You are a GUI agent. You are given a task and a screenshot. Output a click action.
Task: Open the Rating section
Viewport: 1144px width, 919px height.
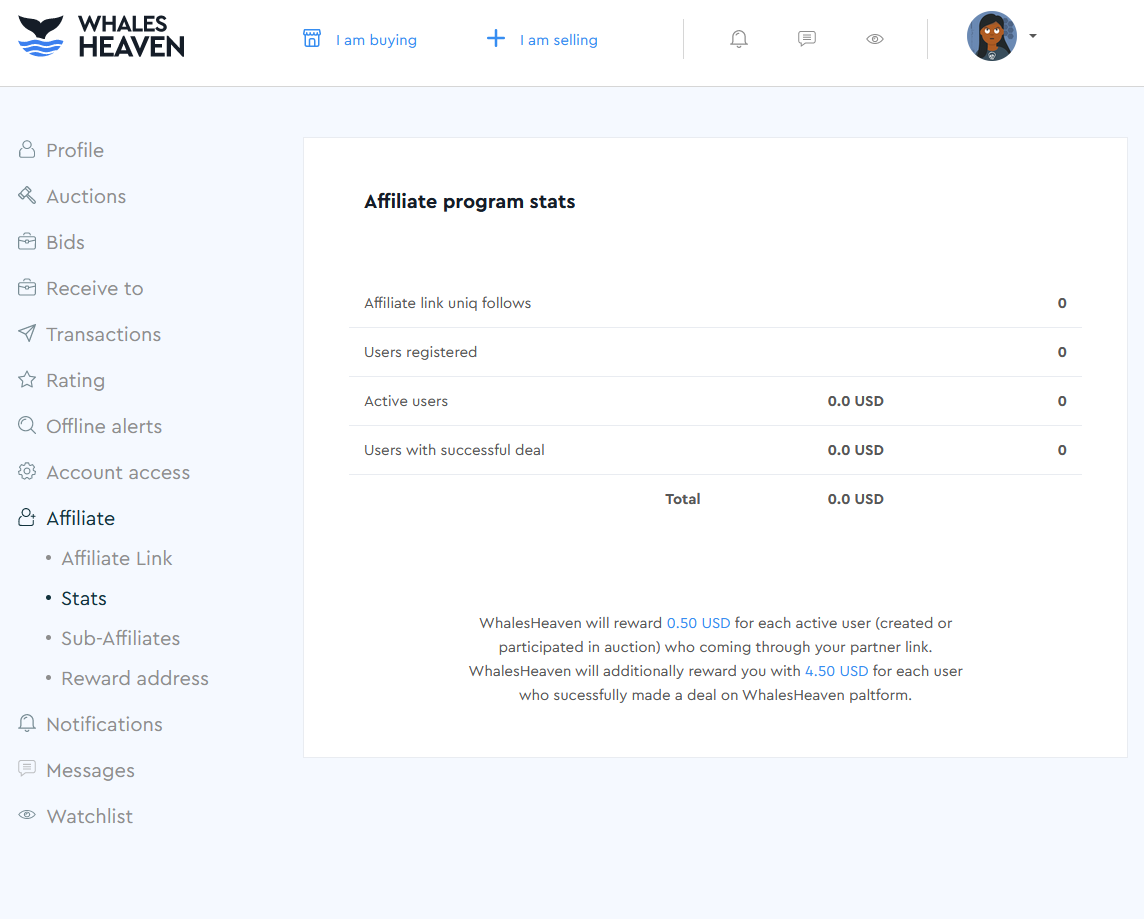(76, 381)
